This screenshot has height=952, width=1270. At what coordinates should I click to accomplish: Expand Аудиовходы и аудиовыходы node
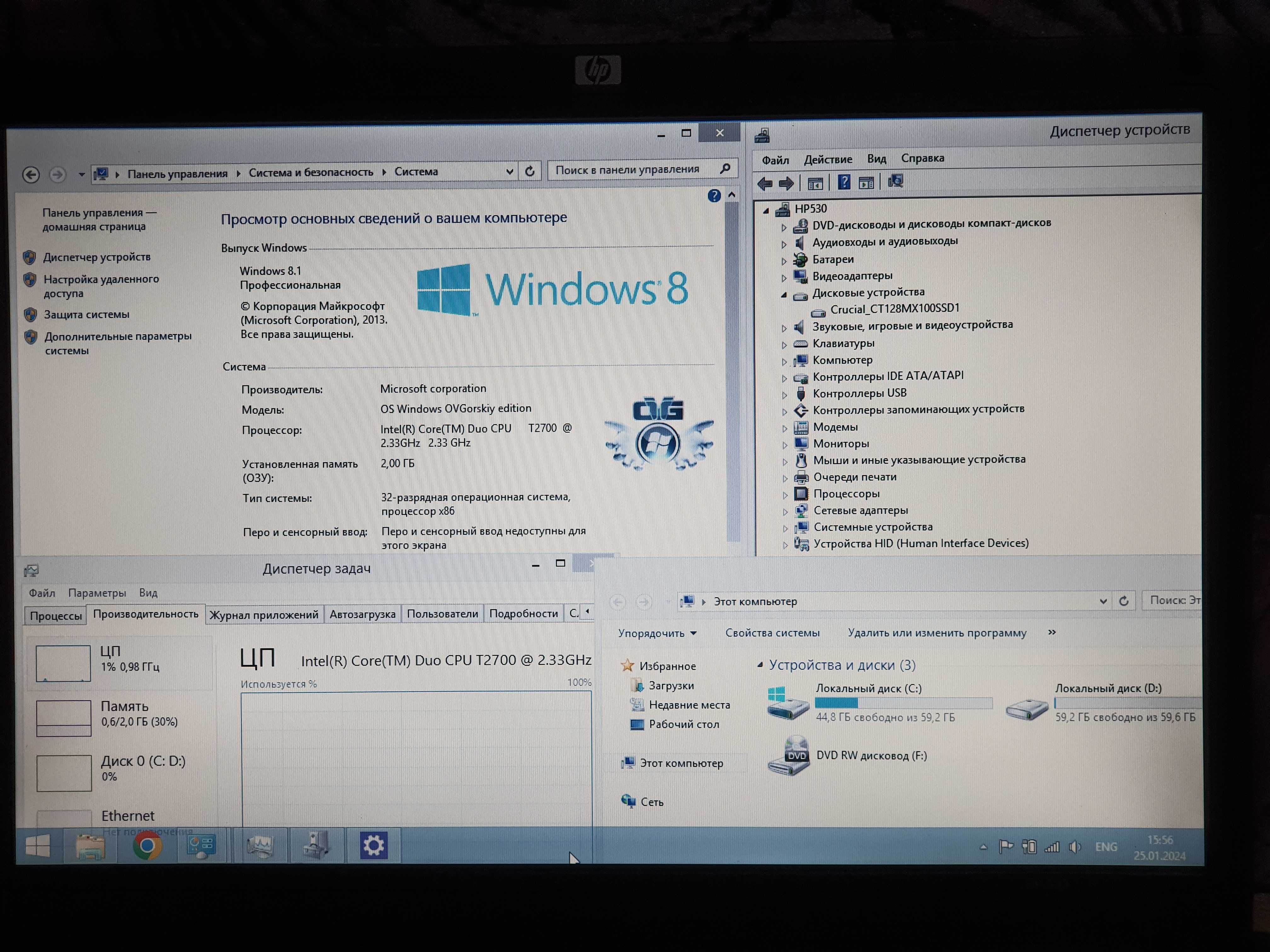pos(784,245)
